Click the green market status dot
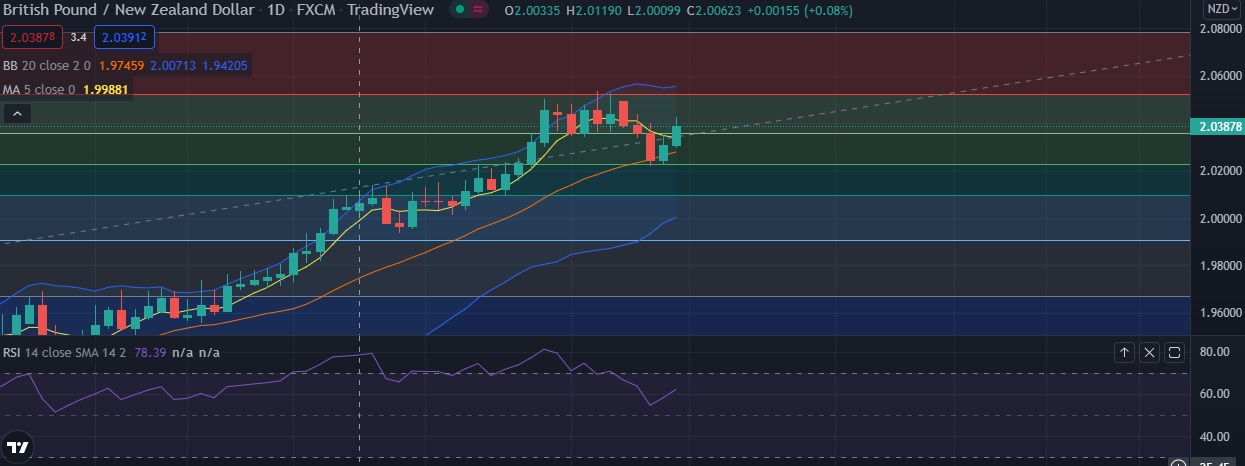The width and height of the screenshot is (1245, 466). [458, 10]
